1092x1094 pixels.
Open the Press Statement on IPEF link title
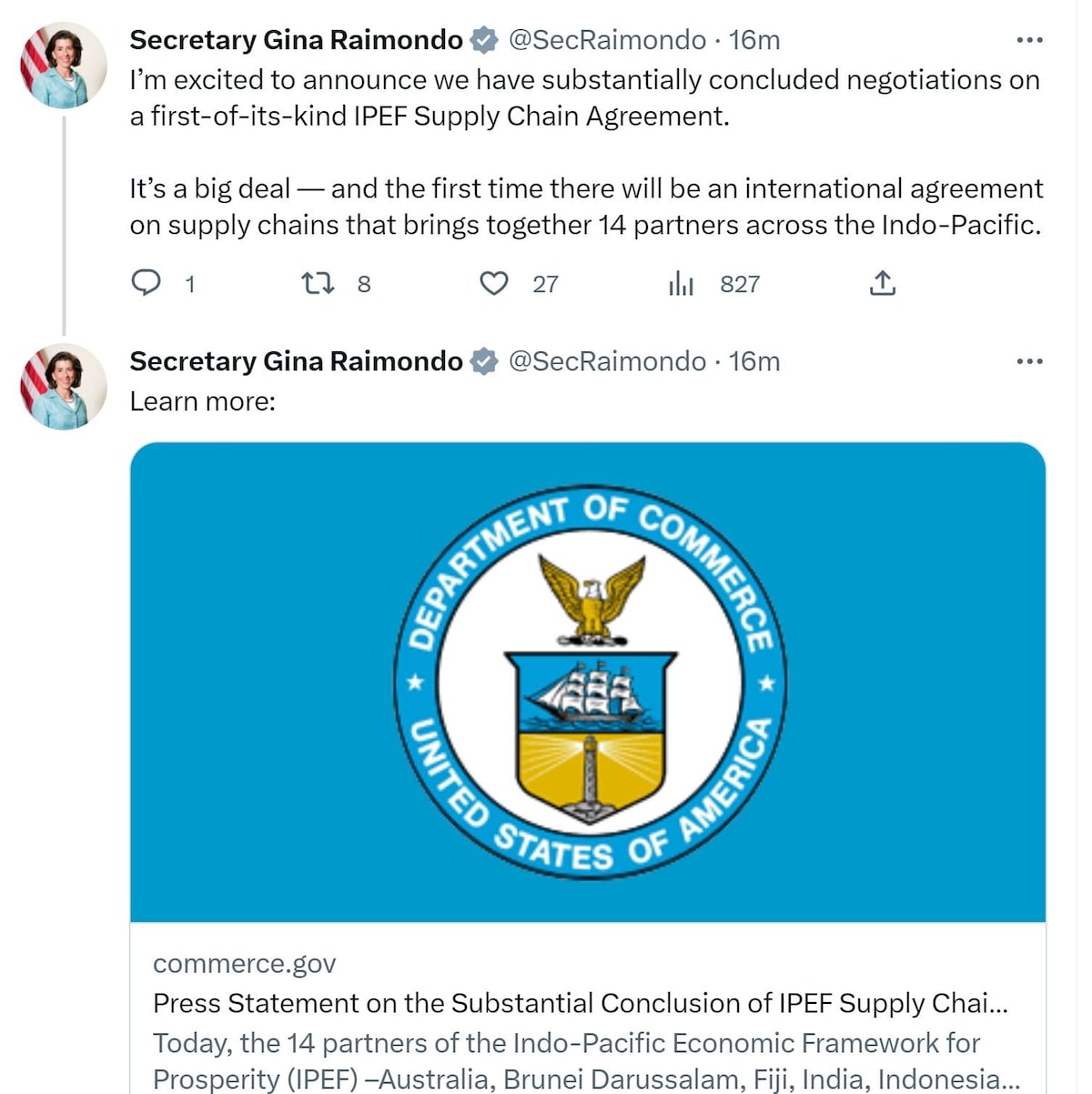coord(581,1003)
